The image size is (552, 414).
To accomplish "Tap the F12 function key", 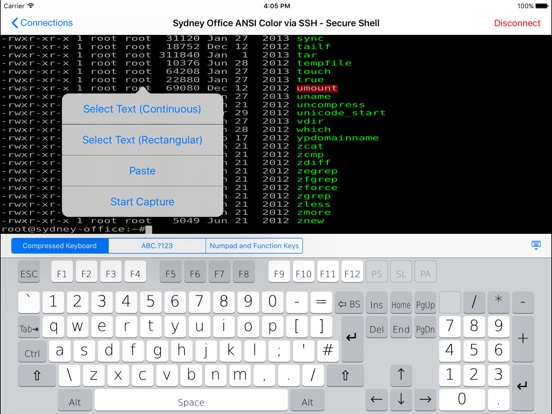I will pyautogui.click(x=352, y=272).
